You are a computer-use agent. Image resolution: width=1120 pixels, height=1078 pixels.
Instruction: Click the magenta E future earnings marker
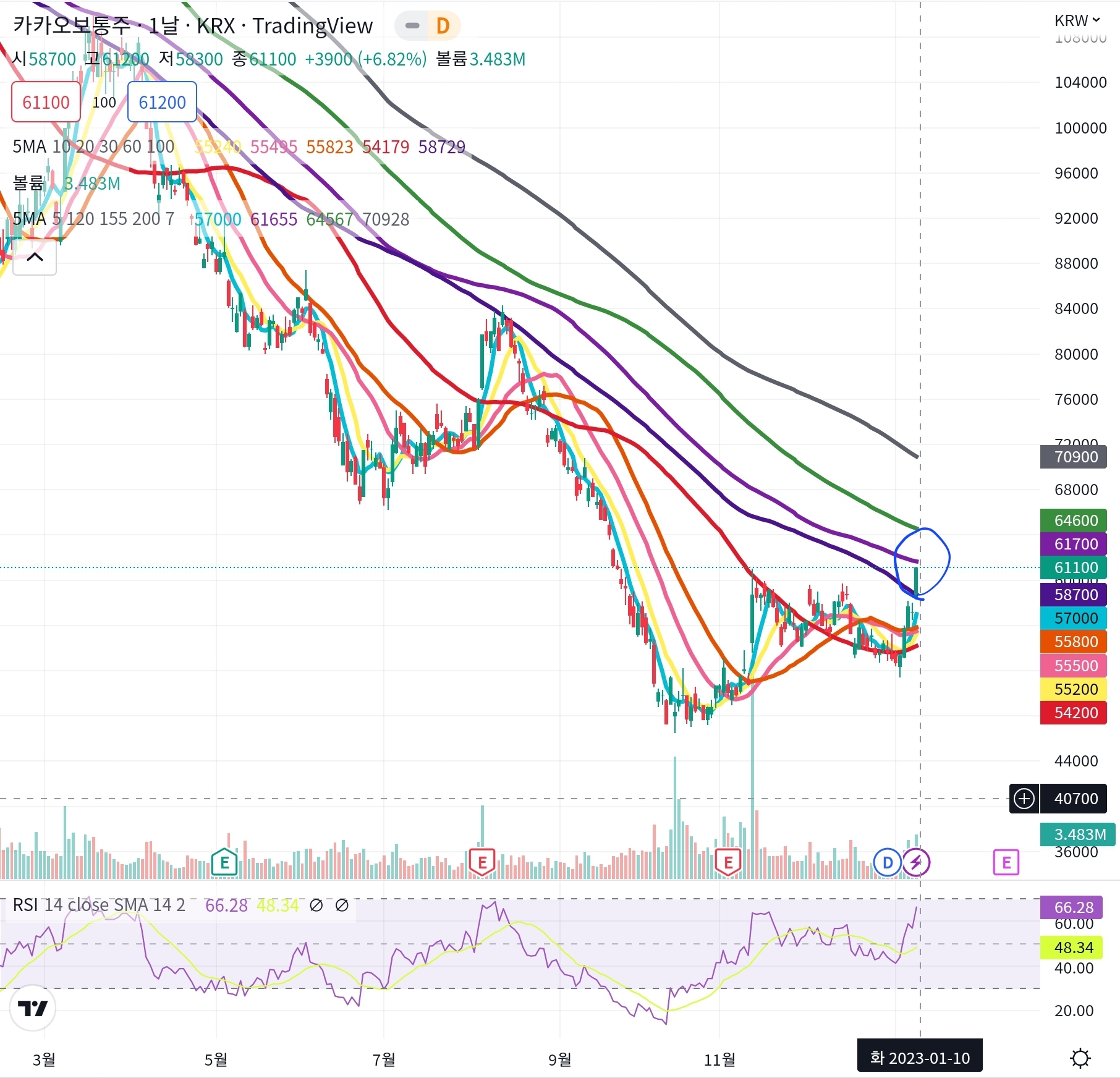(1006, 862)
